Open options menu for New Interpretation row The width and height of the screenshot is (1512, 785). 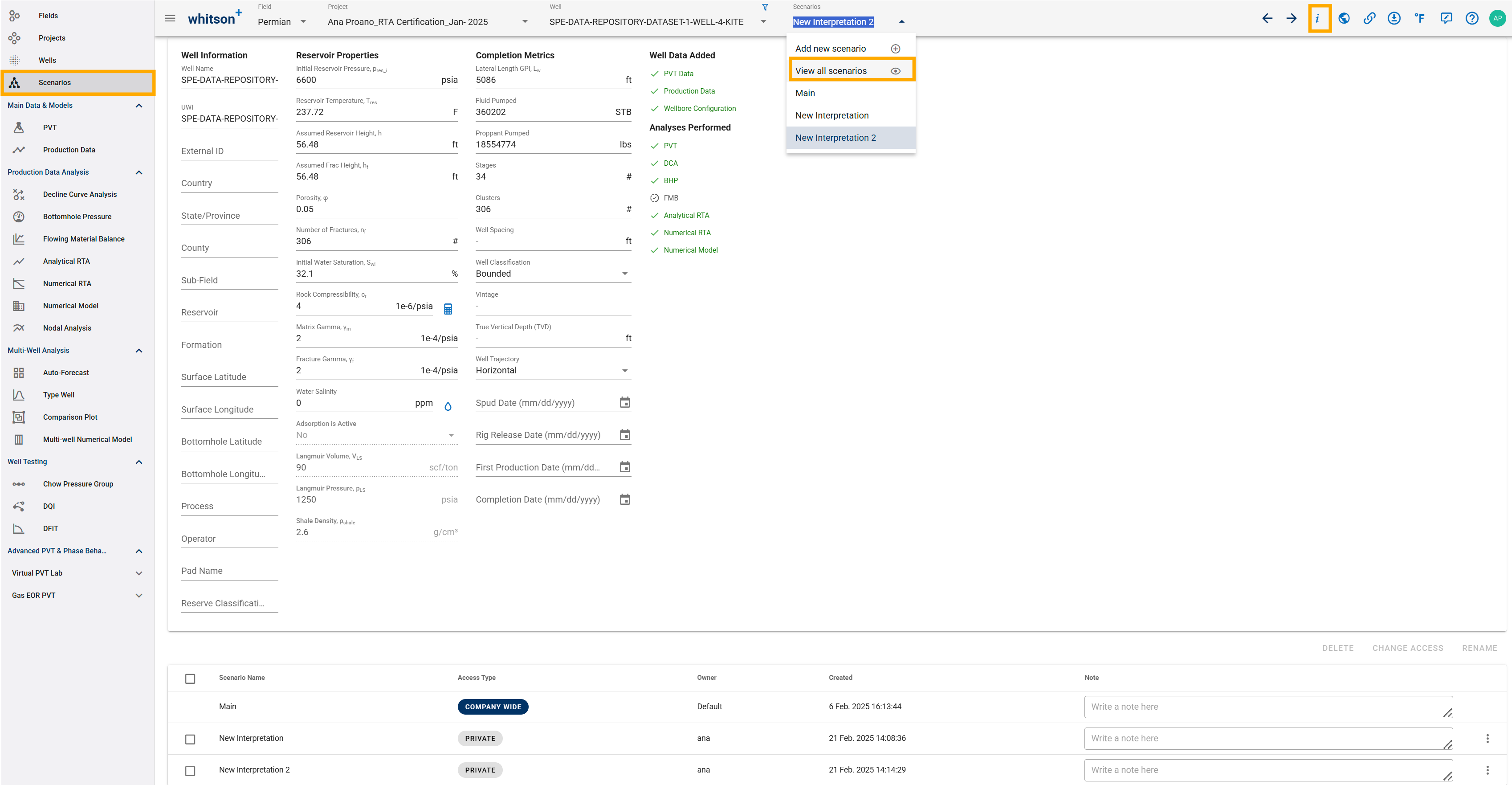(x=1487, y=739)
